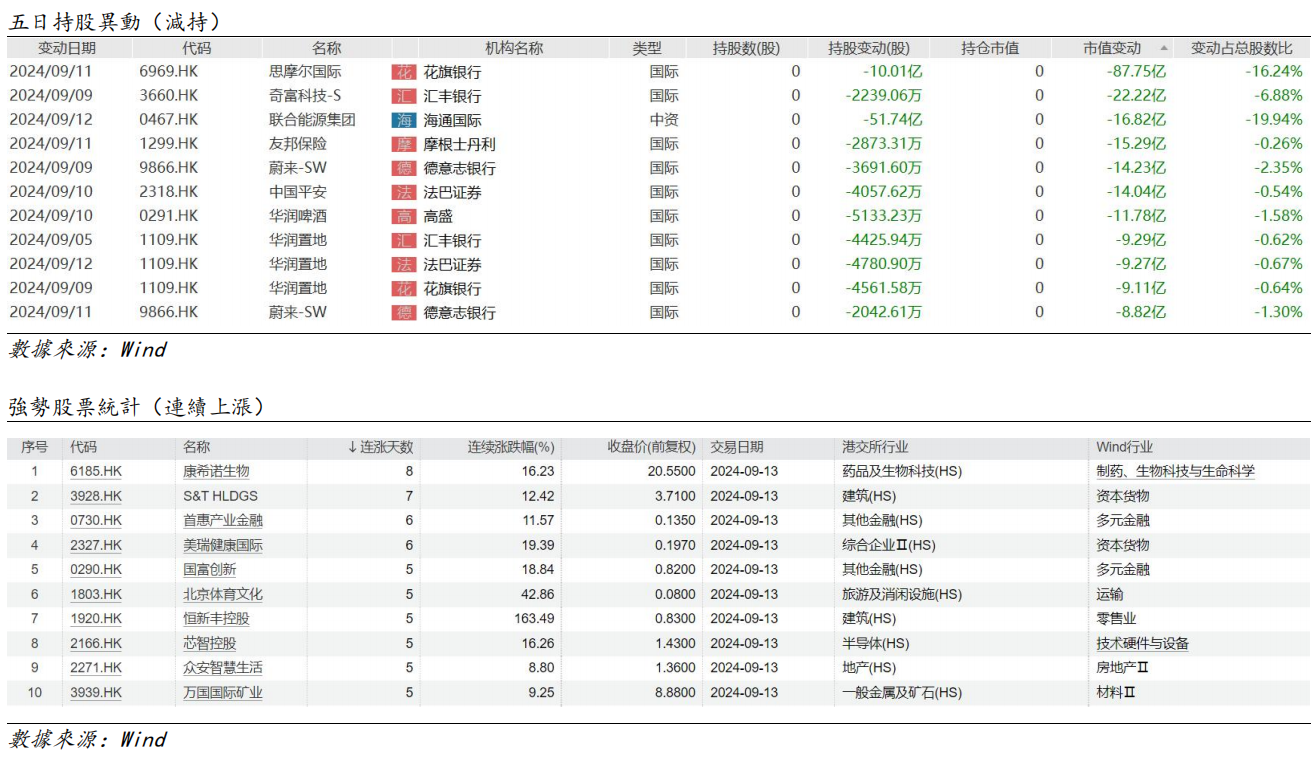Open stock code link 1803.HK
Screen dimensions: 1316x761
96,594
